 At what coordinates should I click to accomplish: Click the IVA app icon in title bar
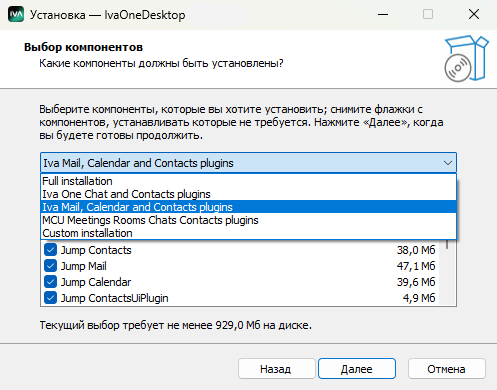(16, 14)
